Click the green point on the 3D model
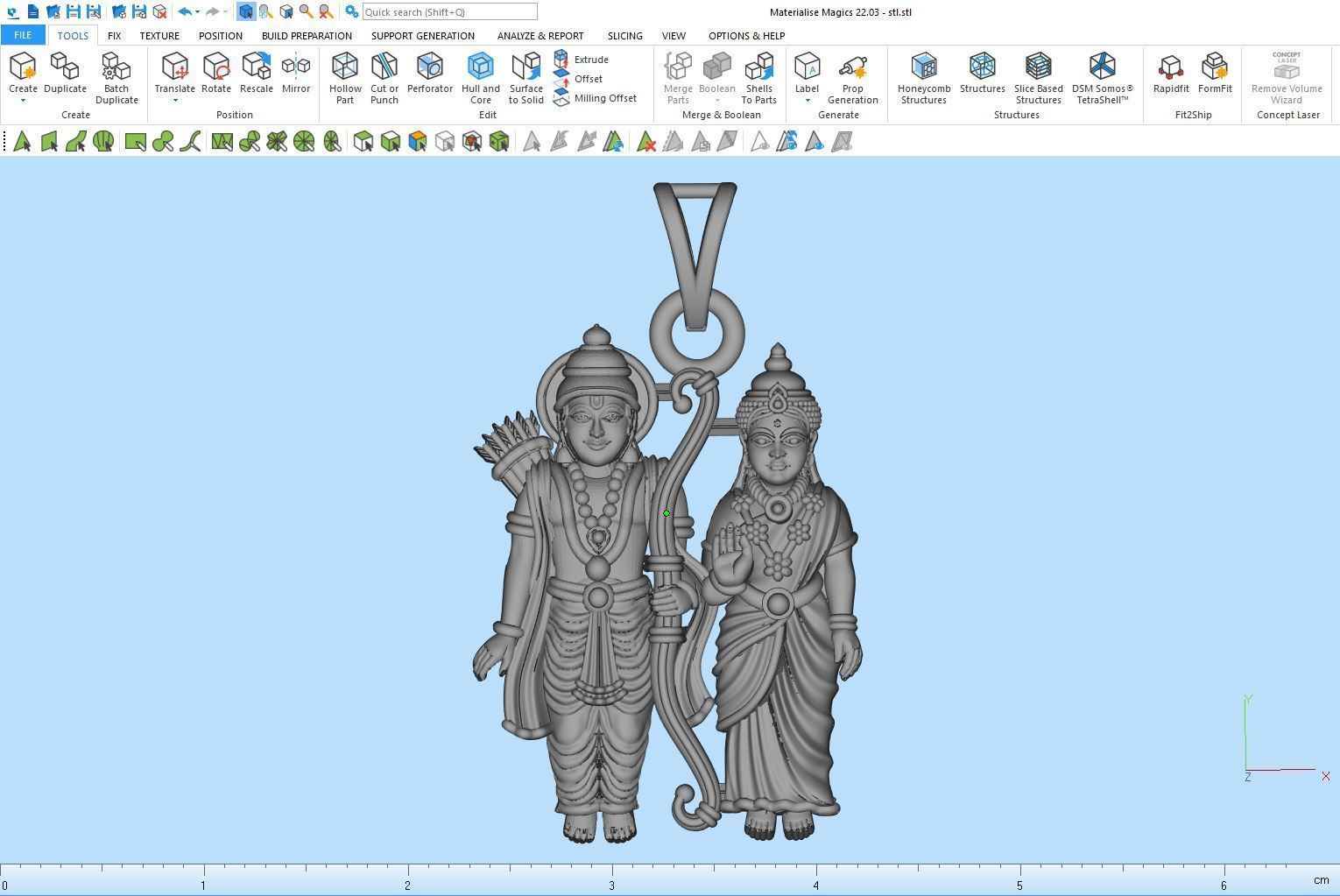 666,513
